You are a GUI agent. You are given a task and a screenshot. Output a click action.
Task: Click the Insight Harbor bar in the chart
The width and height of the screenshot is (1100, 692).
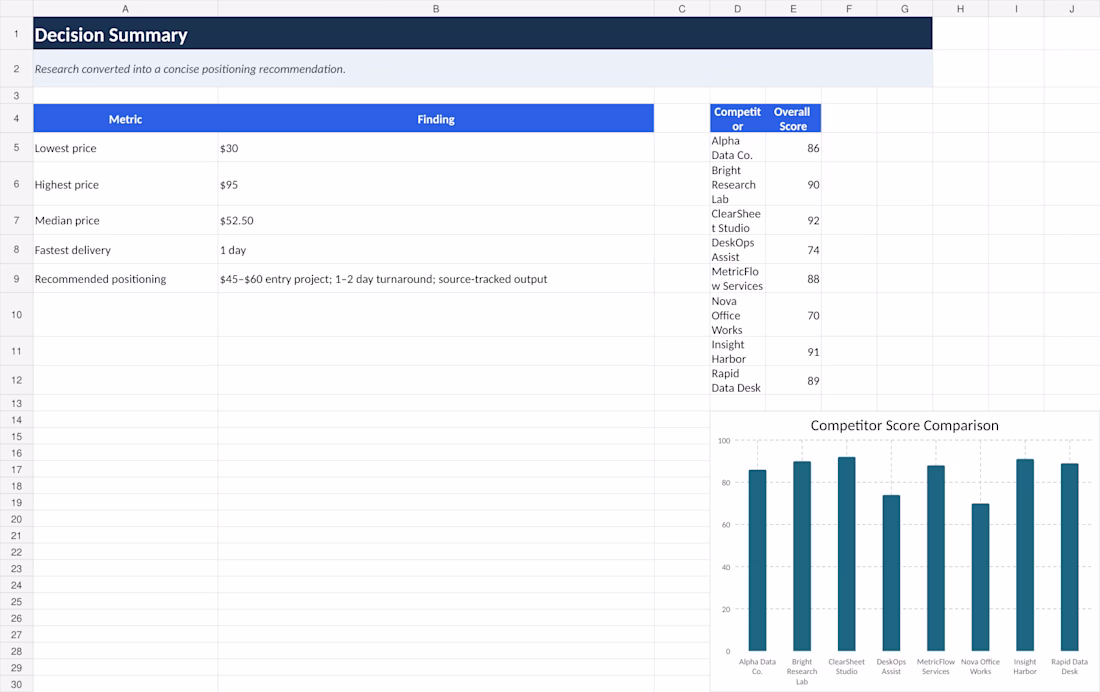click(x=1025, y=555)
